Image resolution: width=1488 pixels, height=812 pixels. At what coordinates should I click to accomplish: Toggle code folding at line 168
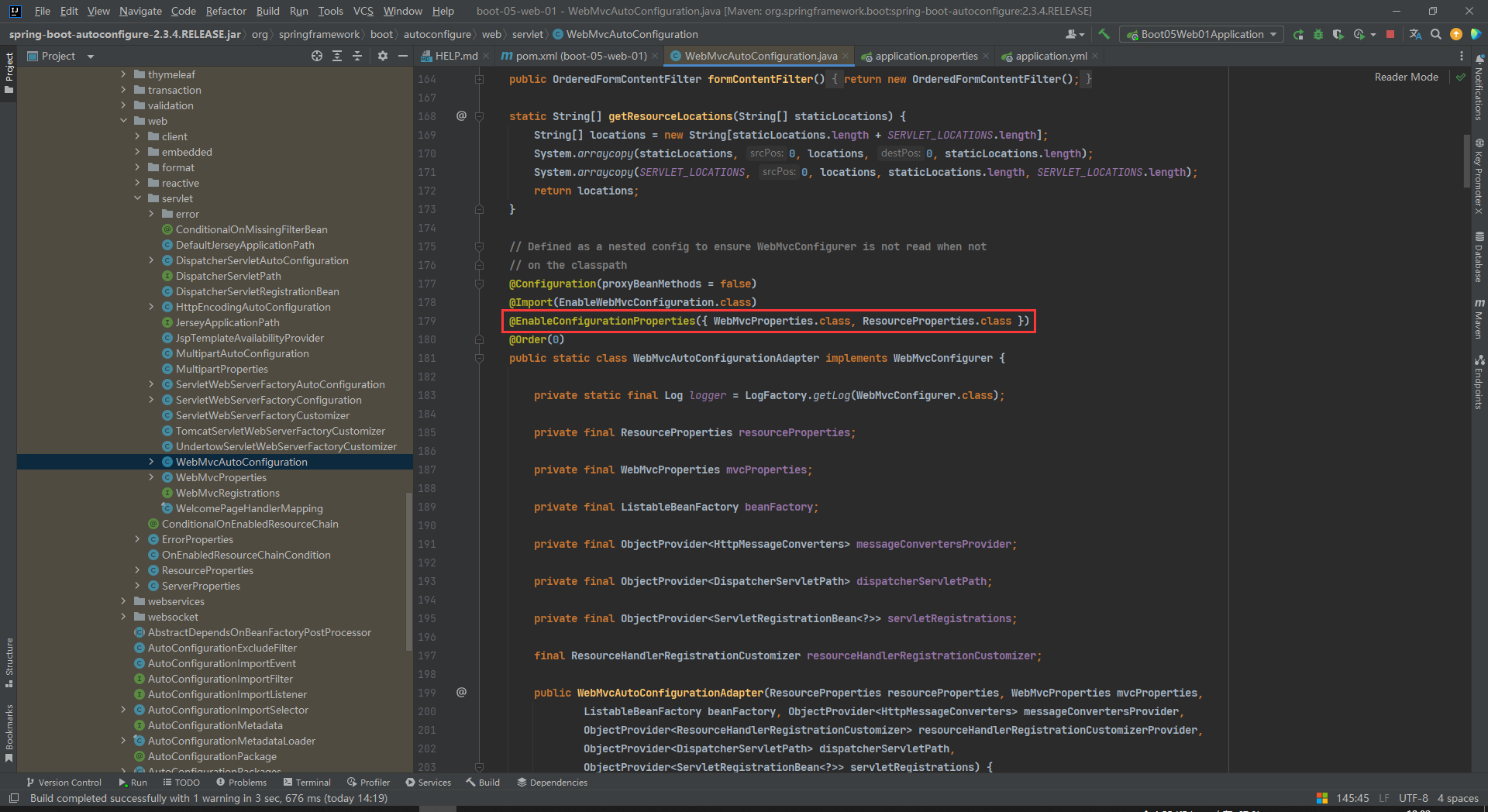(479, 116)
